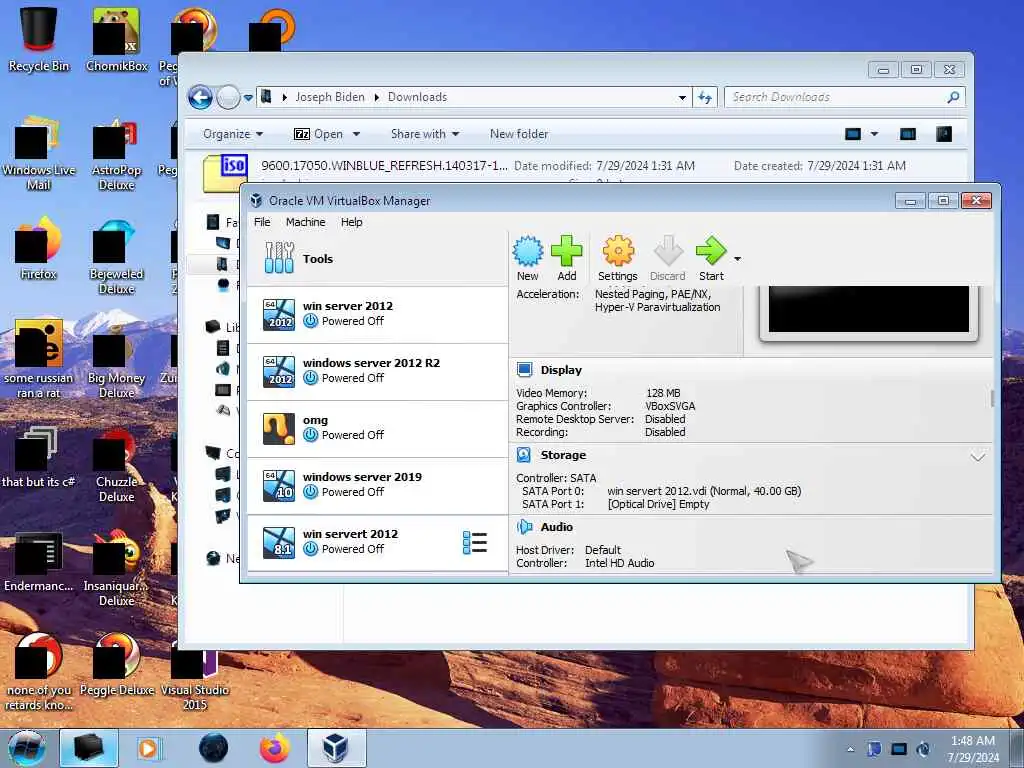Viewport: 1024px width, 768px height.
Task: Open the address bar history dropdown arrow
Action: (x=682, y=97)
